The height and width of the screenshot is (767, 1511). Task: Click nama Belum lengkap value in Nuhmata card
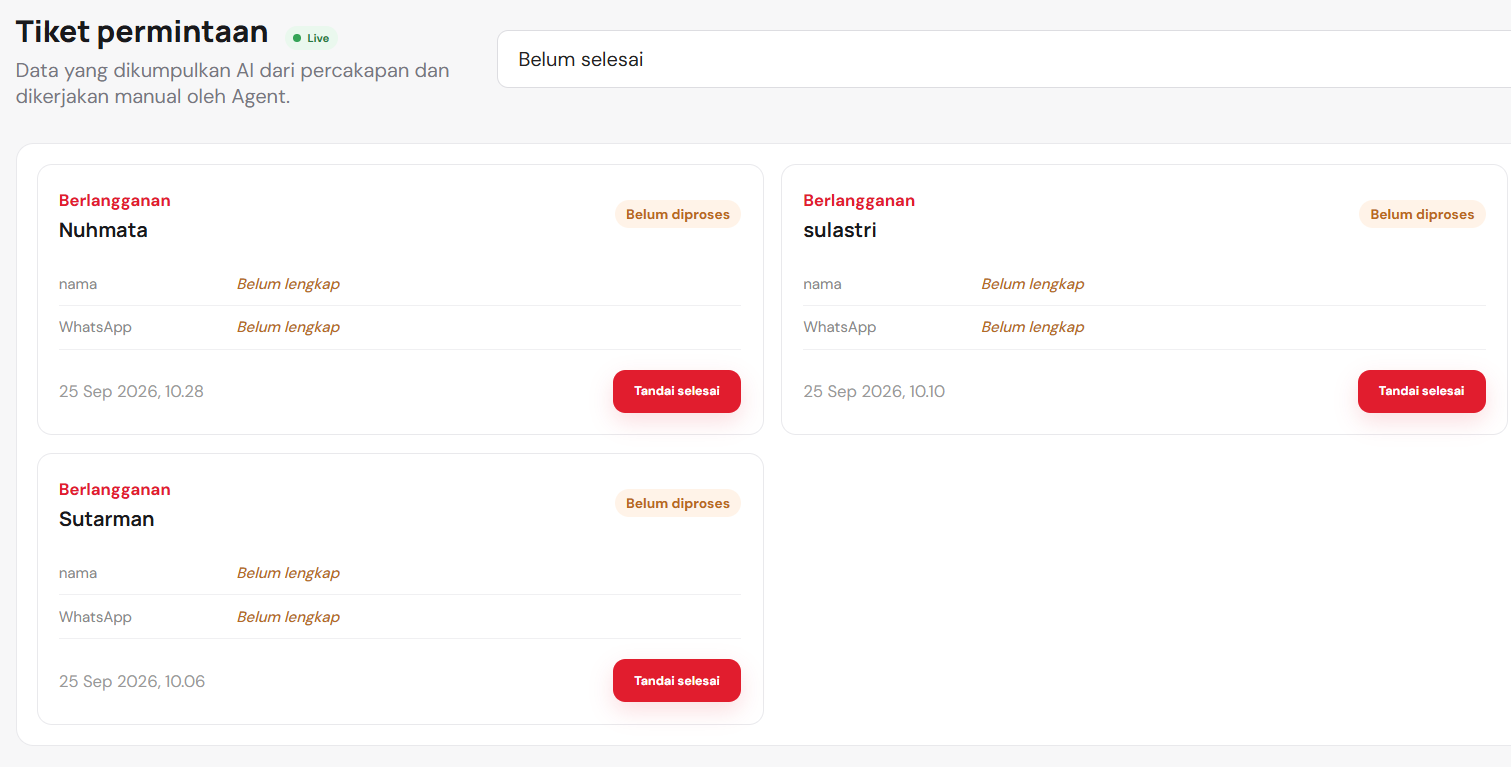coord(288,284)
